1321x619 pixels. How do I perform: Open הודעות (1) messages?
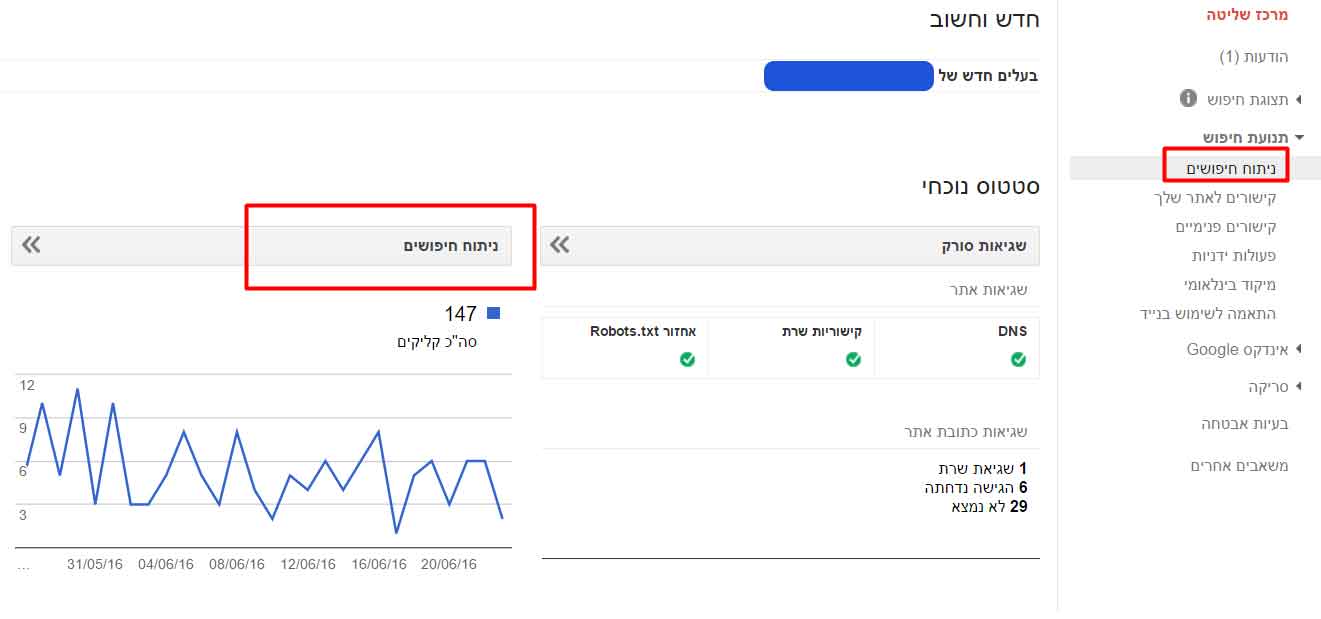tap(1254, 57)
